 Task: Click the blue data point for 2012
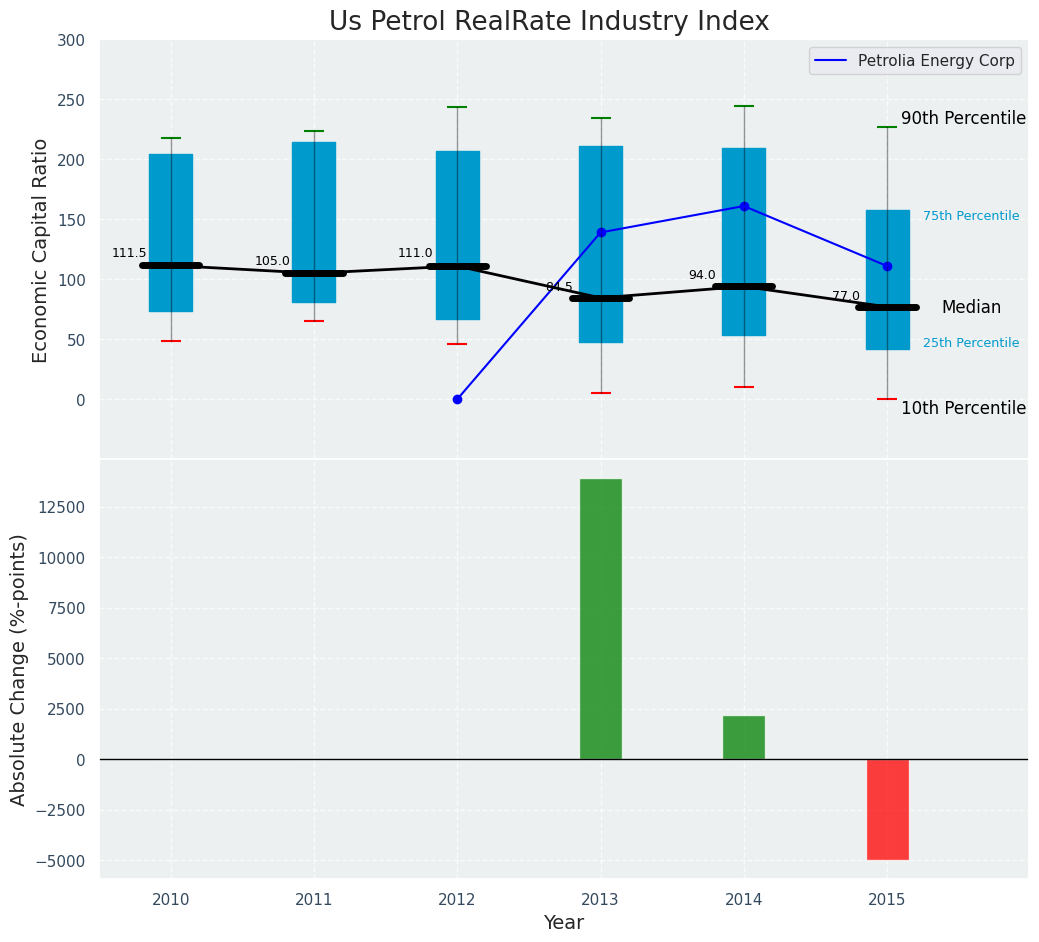[457, 399]
